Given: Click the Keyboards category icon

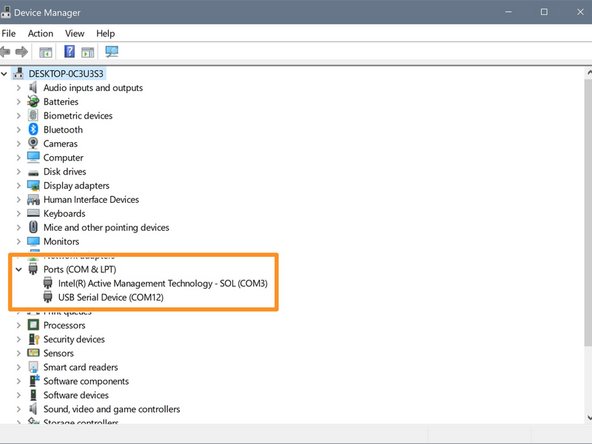Looking at the screenshot, I should point(33,213).
